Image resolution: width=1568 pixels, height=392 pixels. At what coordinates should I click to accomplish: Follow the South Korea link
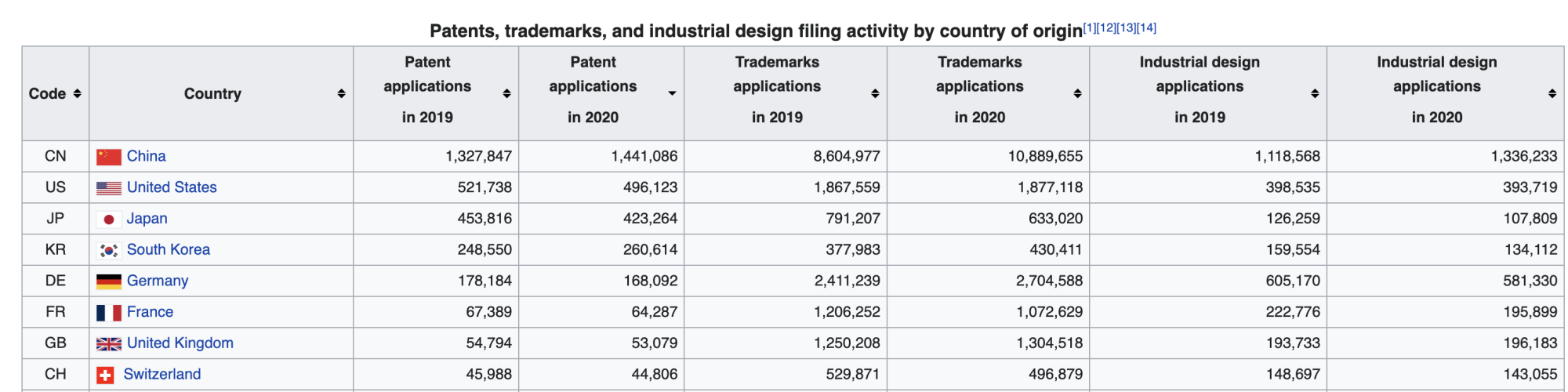(x=168, y=249)
